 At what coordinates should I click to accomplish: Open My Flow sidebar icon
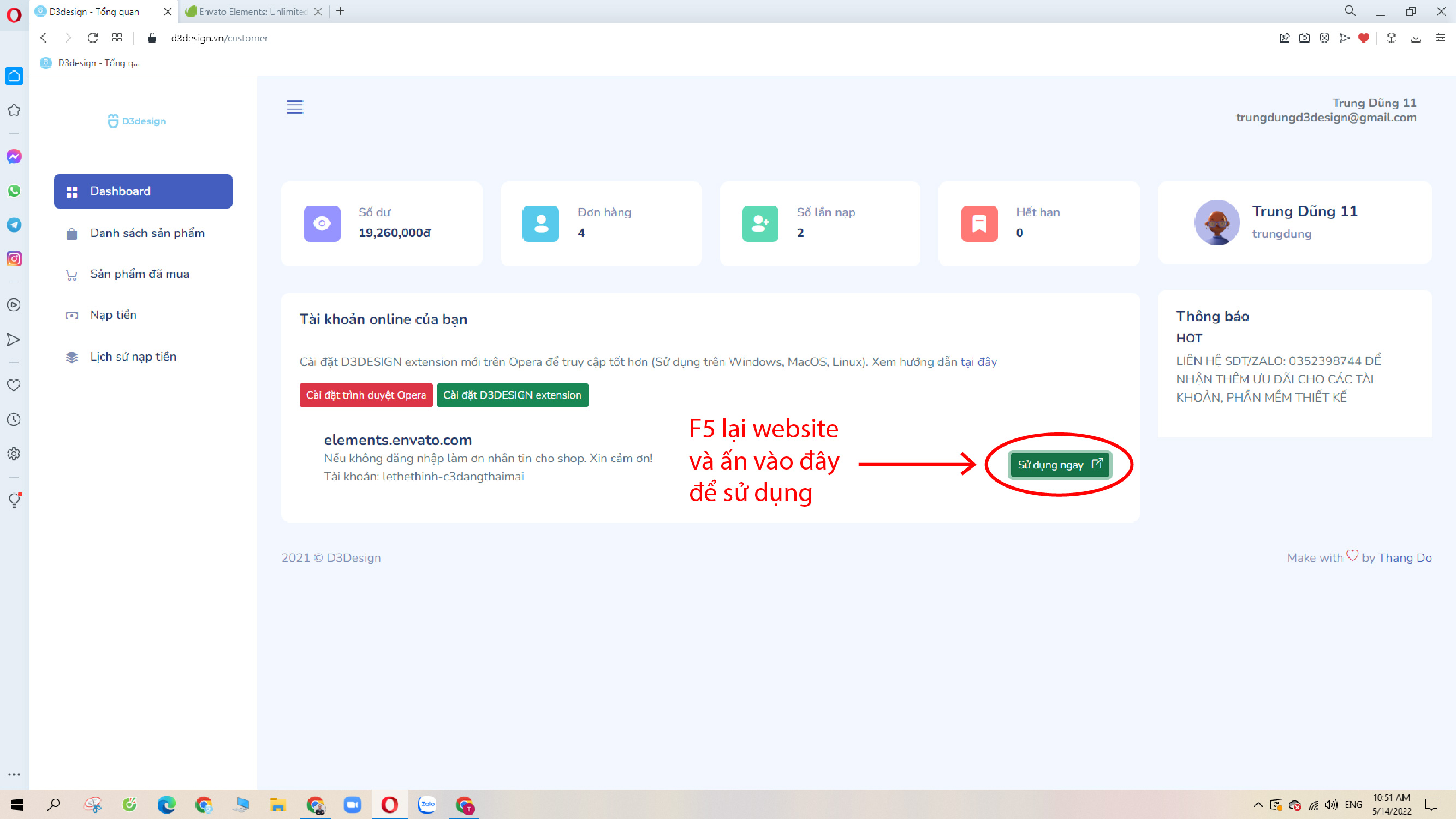click(x=14, y=340)
